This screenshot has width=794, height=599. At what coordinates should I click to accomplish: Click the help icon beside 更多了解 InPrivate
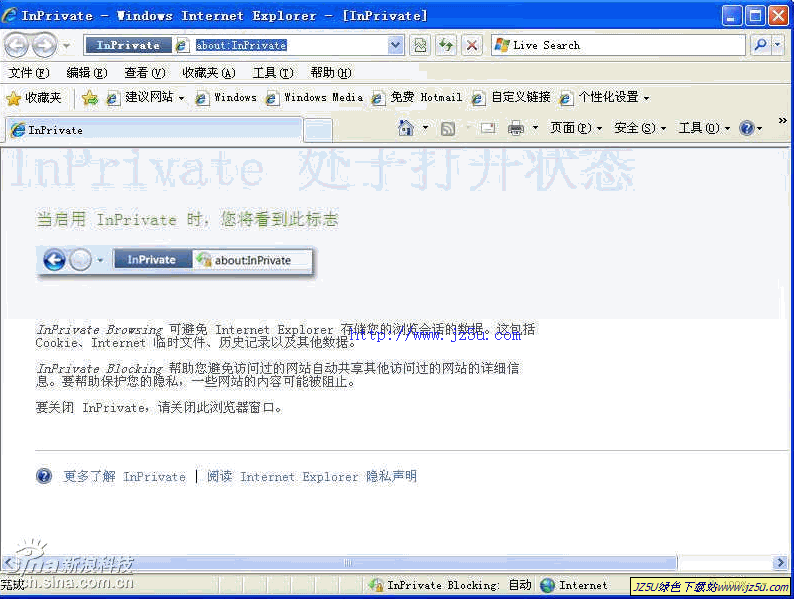[44, 476]
